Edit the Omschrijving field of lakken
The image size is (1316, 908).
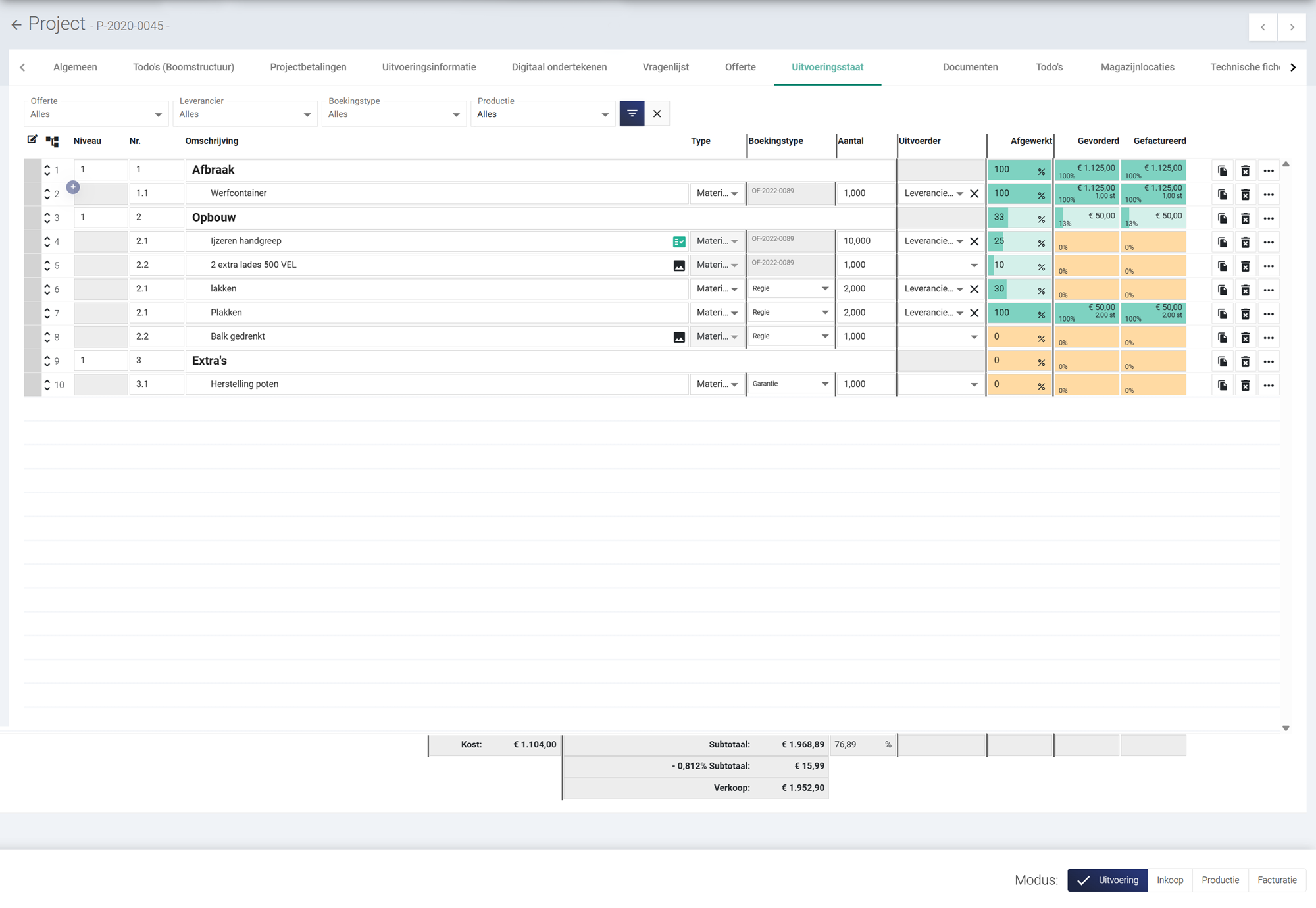(x=437, y=288)
